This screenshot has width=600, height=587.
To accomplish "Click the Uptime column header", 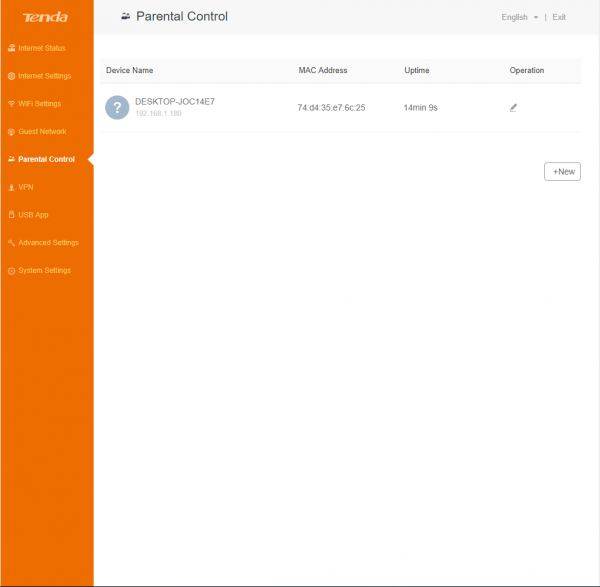I will (x=417, y=70).
